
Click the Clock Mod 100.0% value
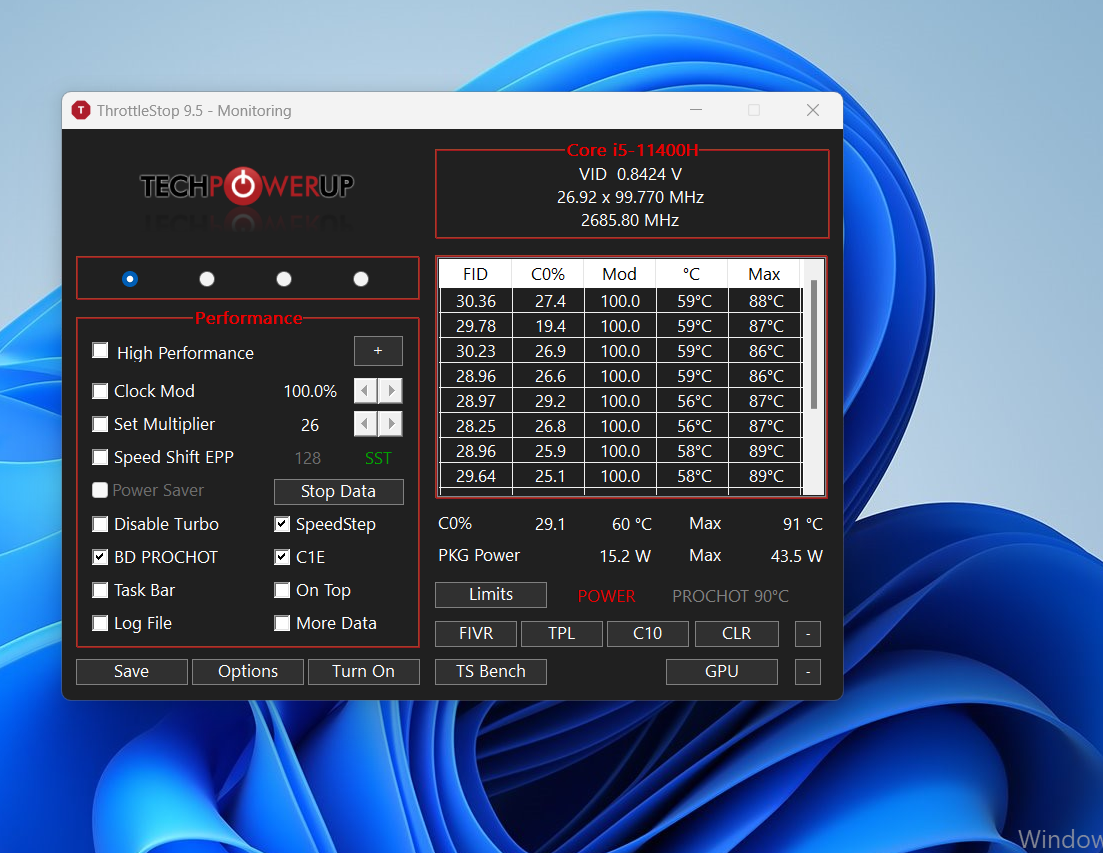(310, 391)
